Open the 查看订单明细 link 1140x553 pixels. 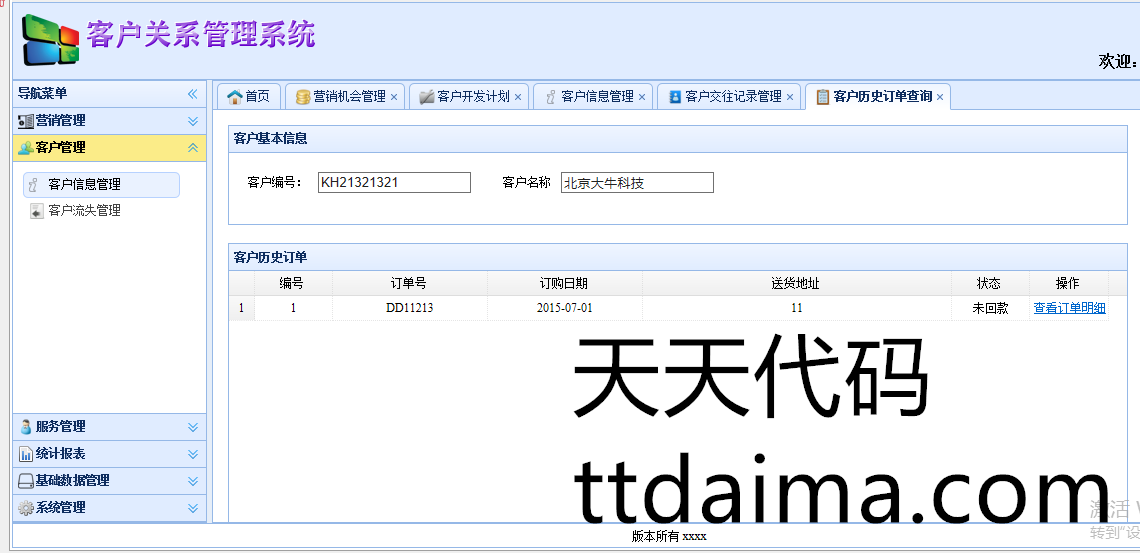click(x=1069, y=308)
